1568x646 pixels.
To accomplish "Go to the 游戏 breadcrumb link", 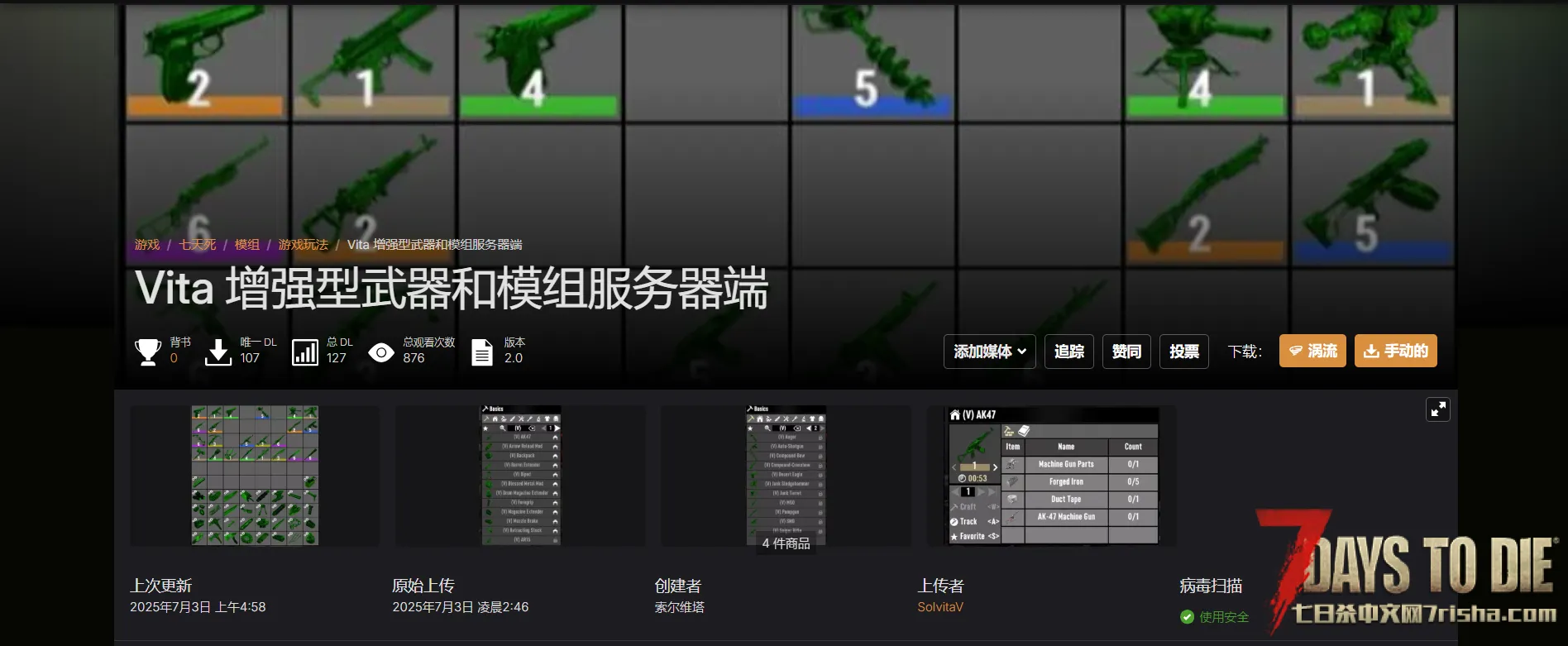I will pyautogui.click(x=147, y=245).
